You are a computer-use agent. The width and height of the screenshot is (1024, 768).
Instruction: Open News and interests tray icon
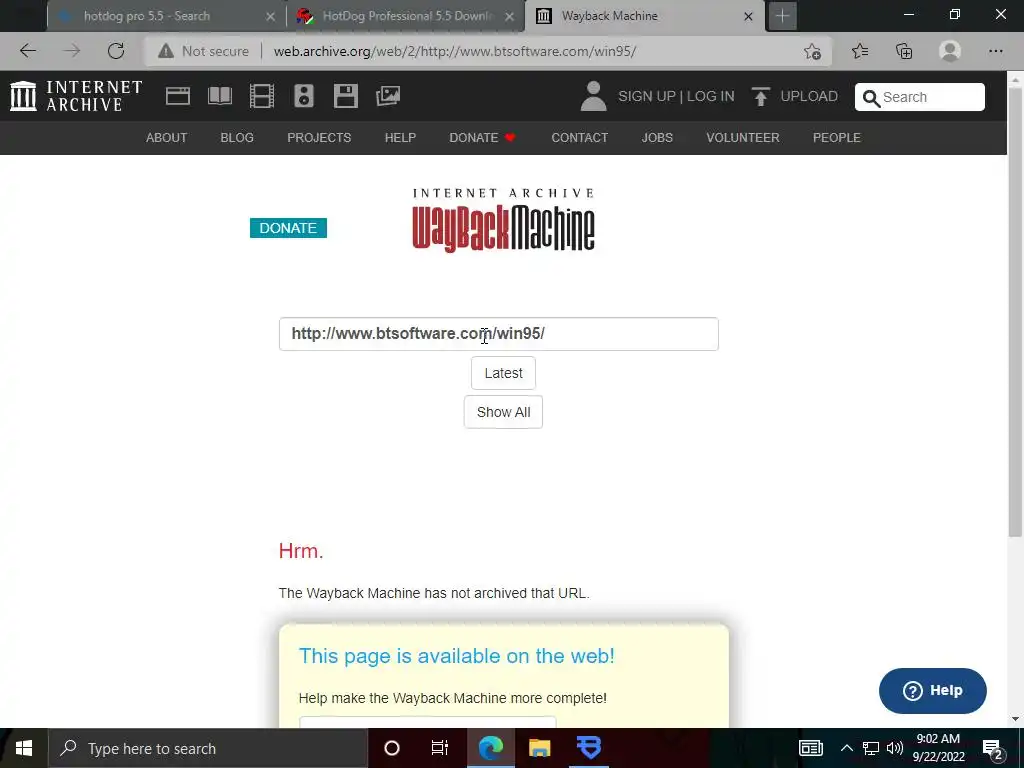click(x=810, y=748)
